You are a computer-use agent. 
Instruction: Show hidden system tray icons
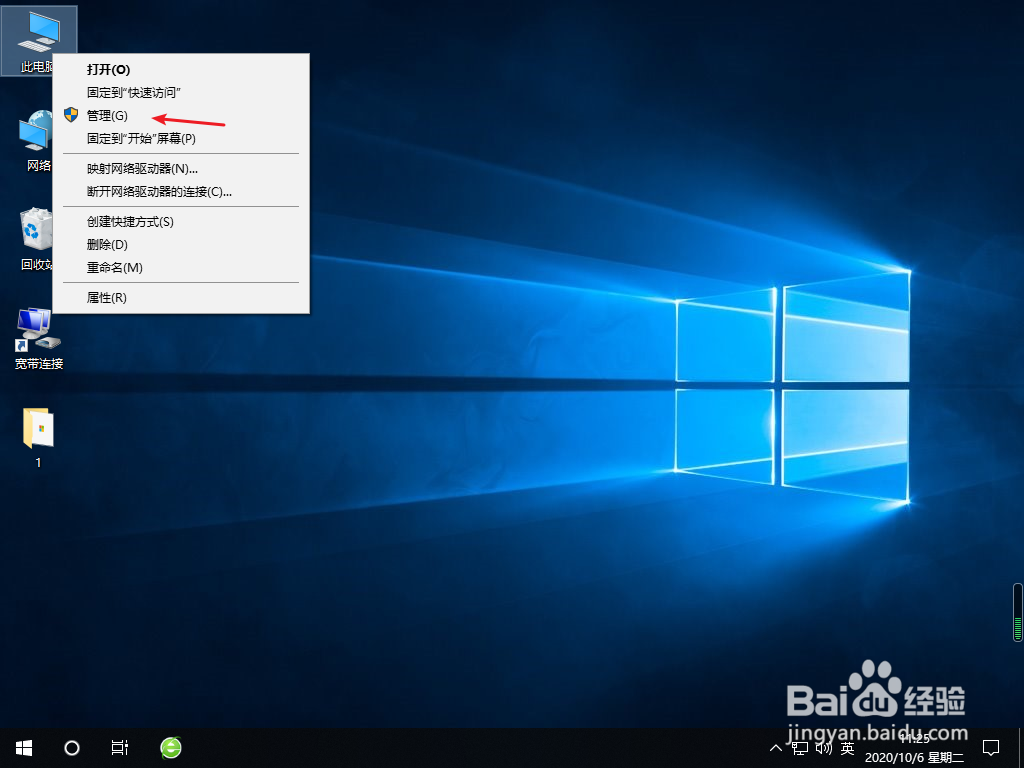tap(776, 748)
